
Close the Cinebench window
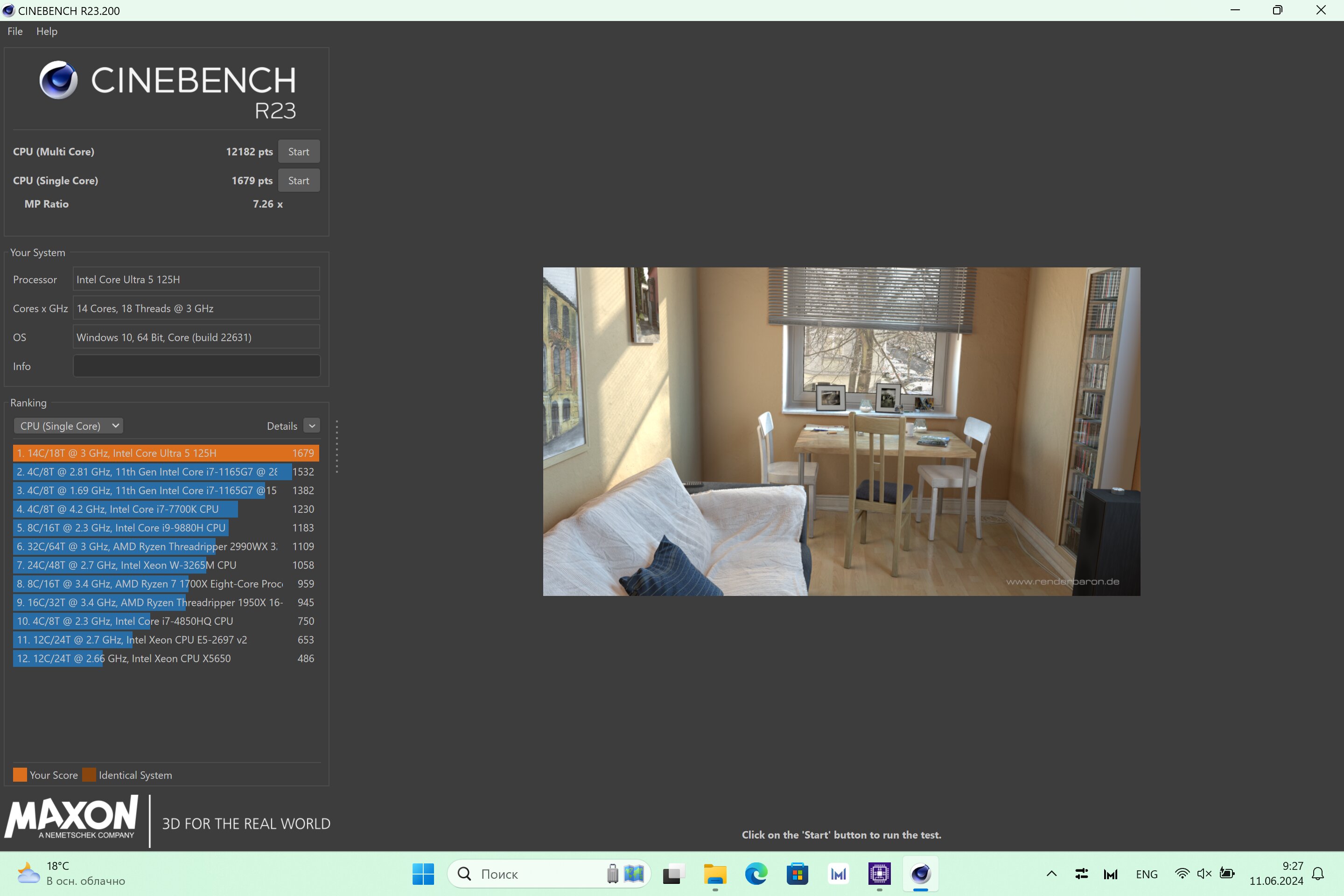tap(1321, 10)
